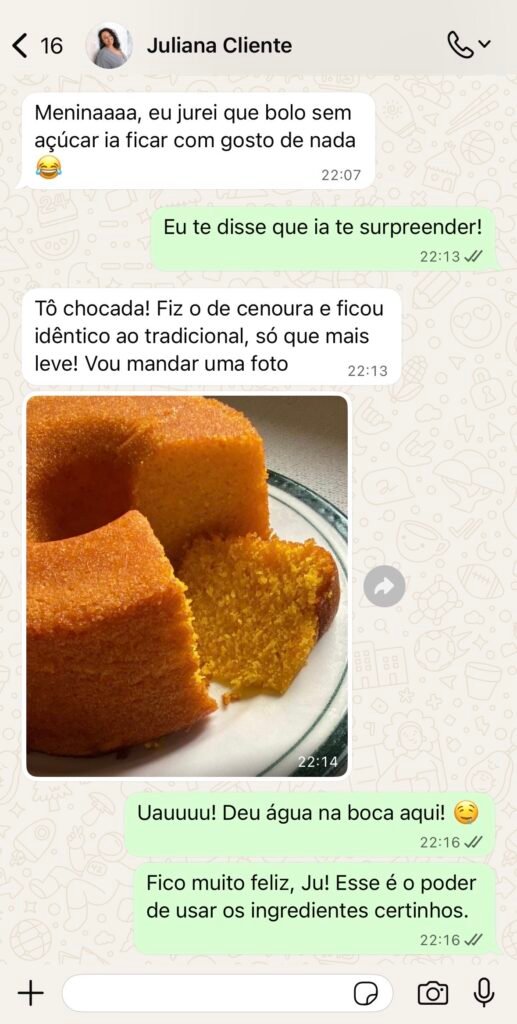The height and width of the screenshot is (1024, 517).
Task: Tap the back arrow to chats list
Action: pyautogui.click(x=20, y=46)
